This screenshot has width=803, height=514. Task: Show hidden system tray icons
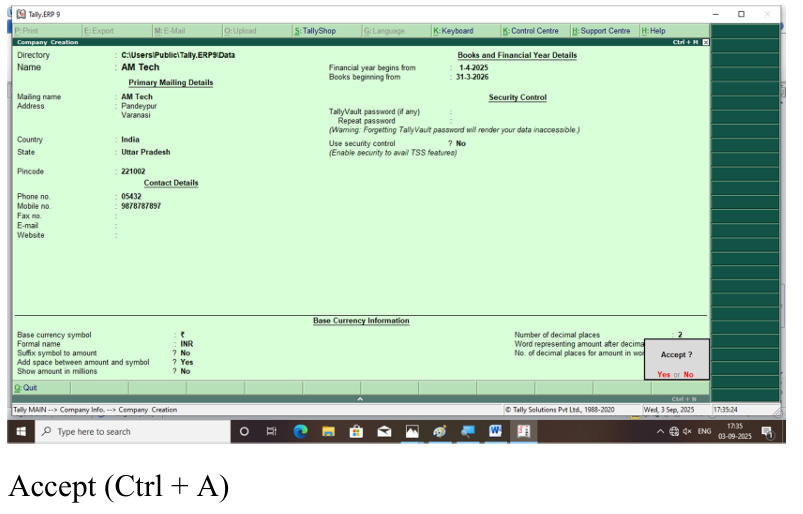click(x=660, y=431)
